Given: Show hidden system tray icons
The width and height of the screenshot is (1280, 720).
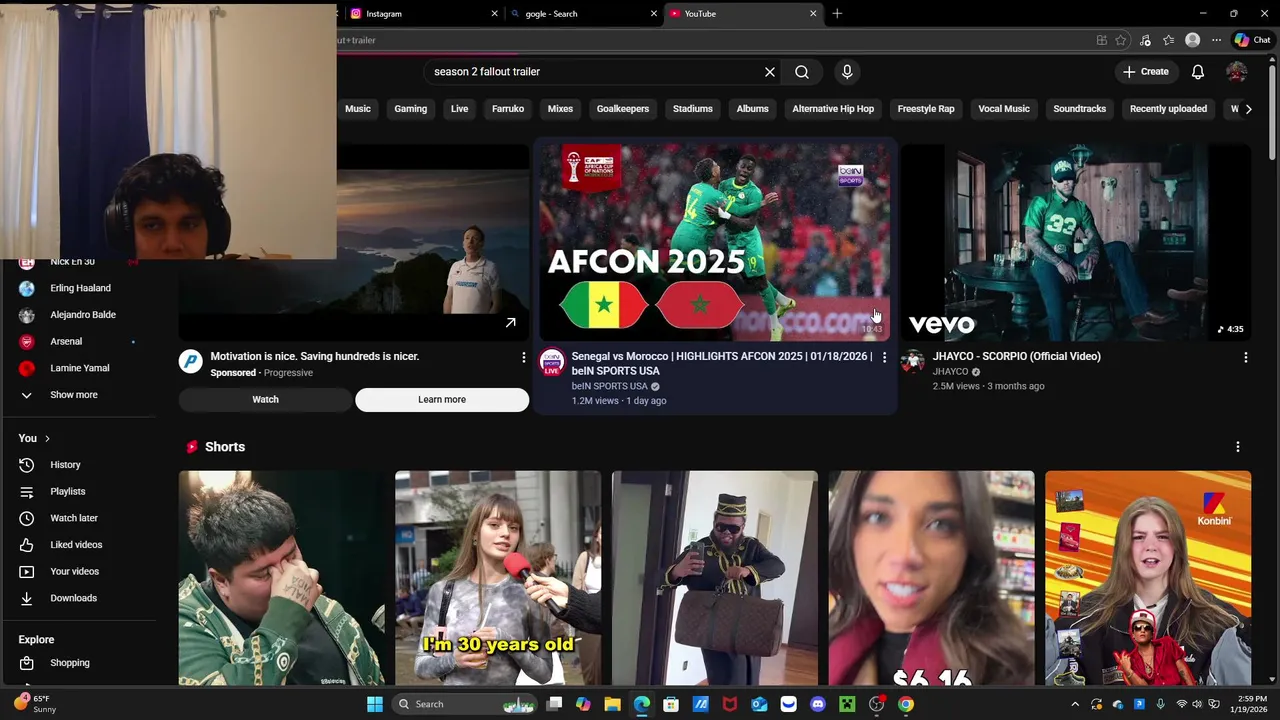Looking at the screenshot, I should (1075, 704).
